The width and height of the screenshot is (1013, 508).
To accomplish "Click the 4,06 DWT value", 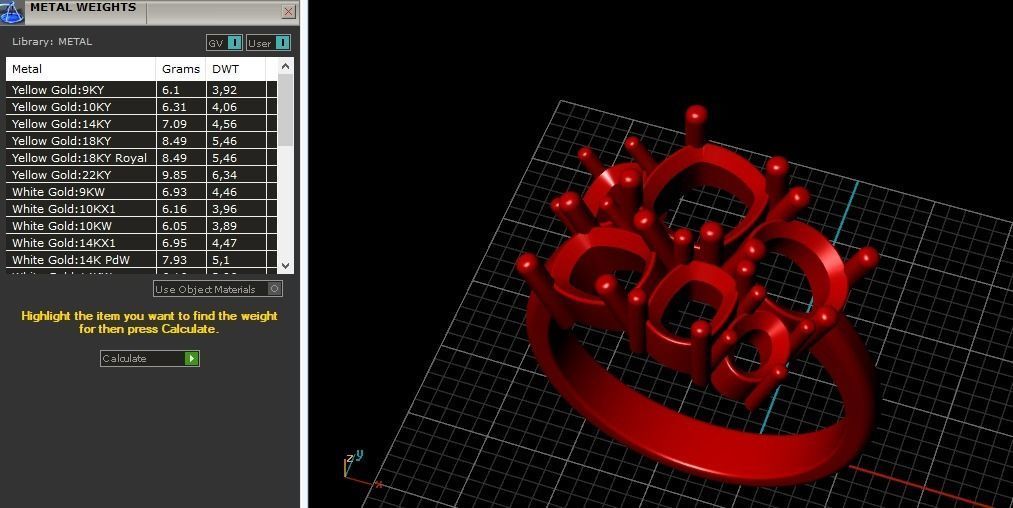I will (x=224, y=107).
